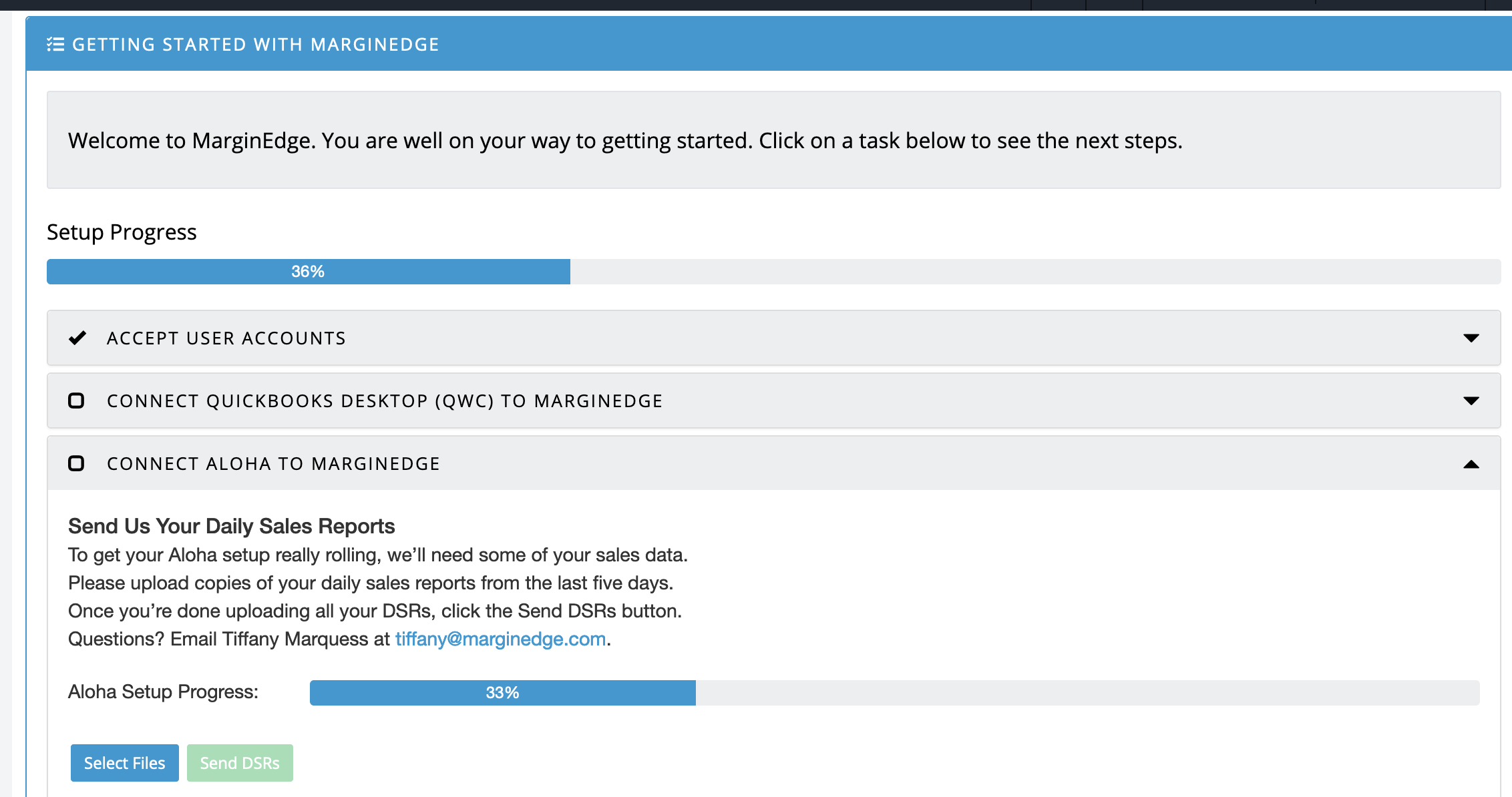Click the Welcome to MarginEdge message box
This screenshot has height=797, width=1512.
773,140
